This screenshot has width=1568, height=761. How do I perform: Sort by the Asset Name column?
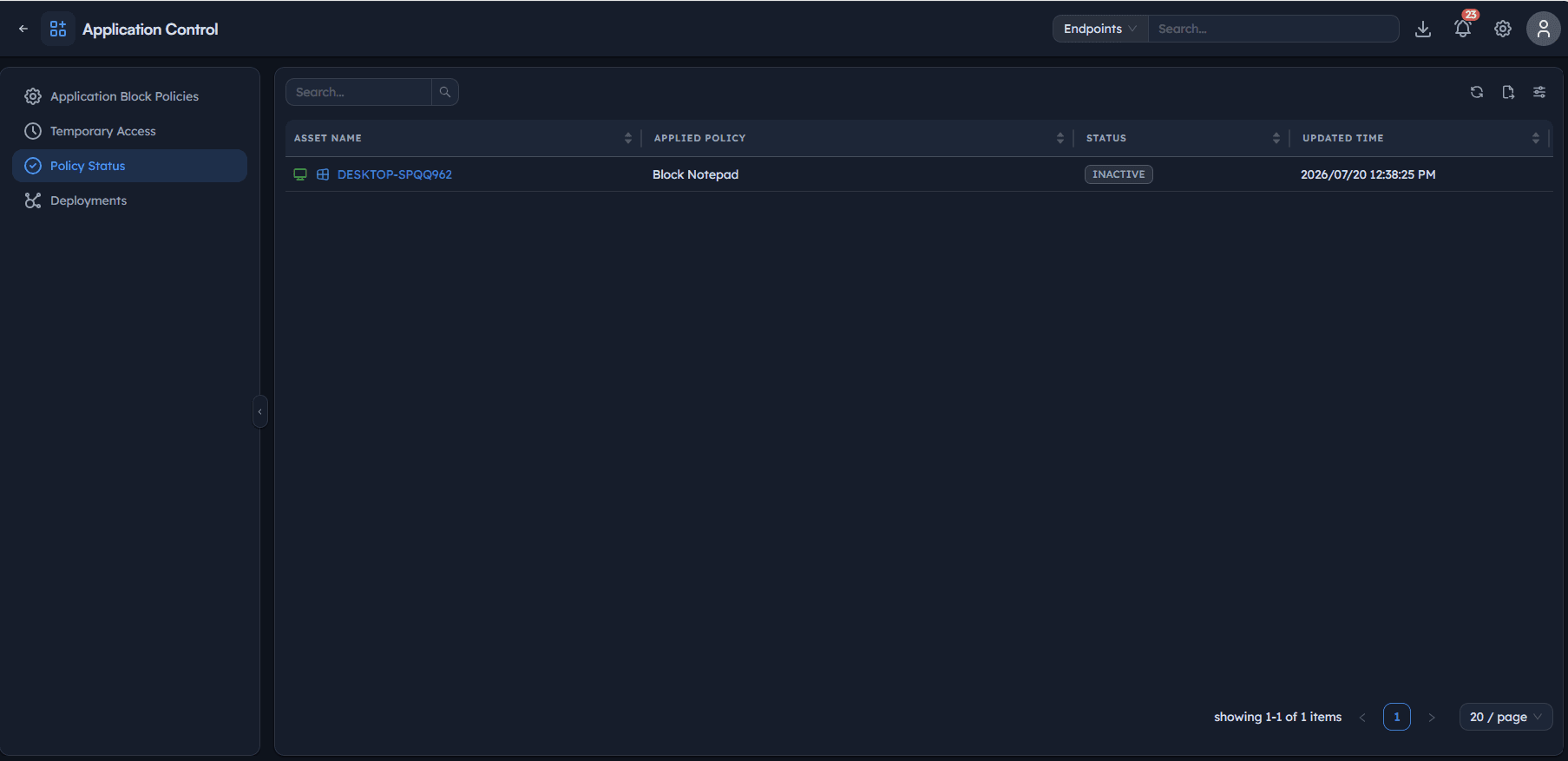tap(628, 138)
